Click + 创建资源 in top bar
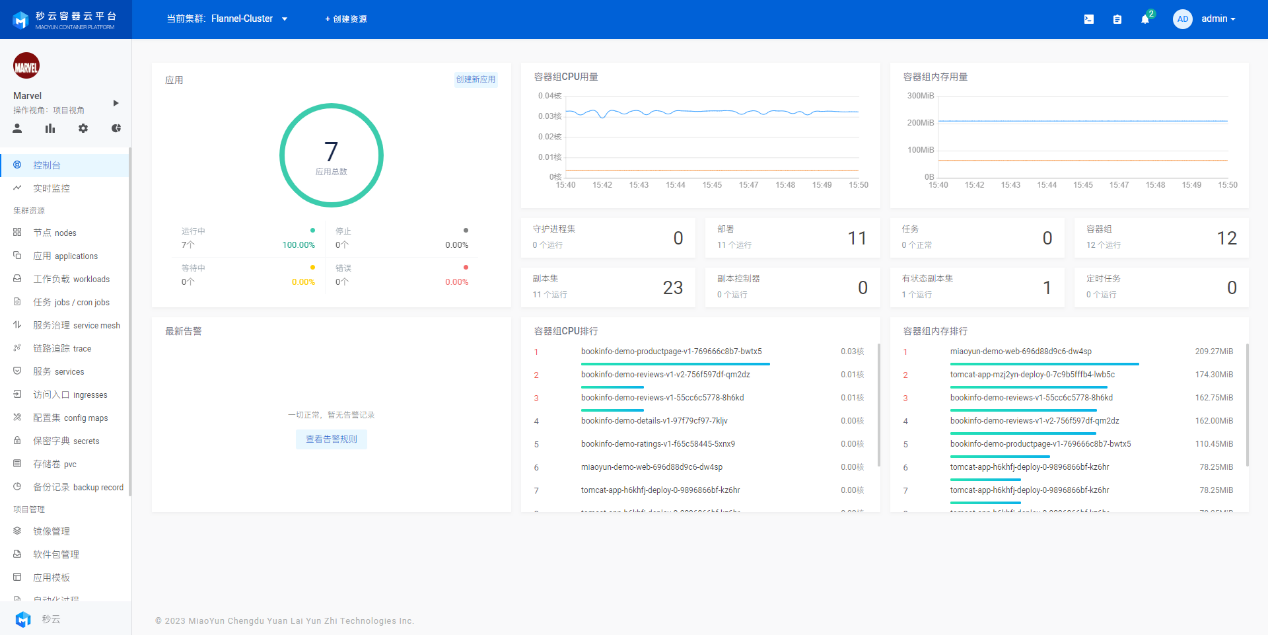 (346, 19)
